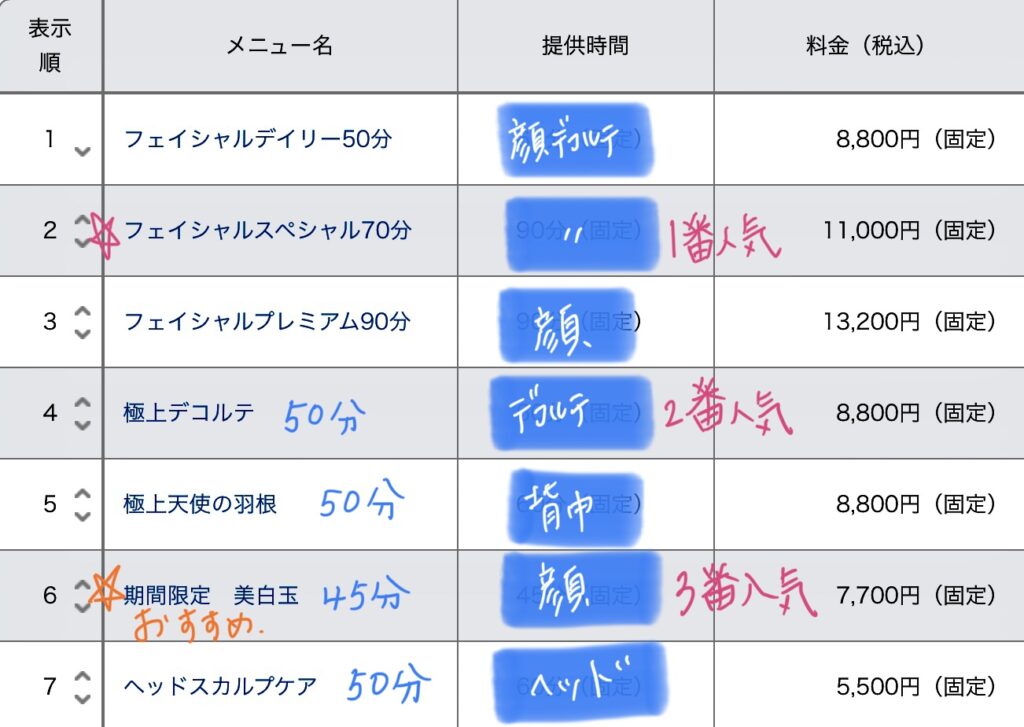Move Facial Daily 50分 row down
The image size is (1024, 727).
pyautogui.click(x=82, y=152)
